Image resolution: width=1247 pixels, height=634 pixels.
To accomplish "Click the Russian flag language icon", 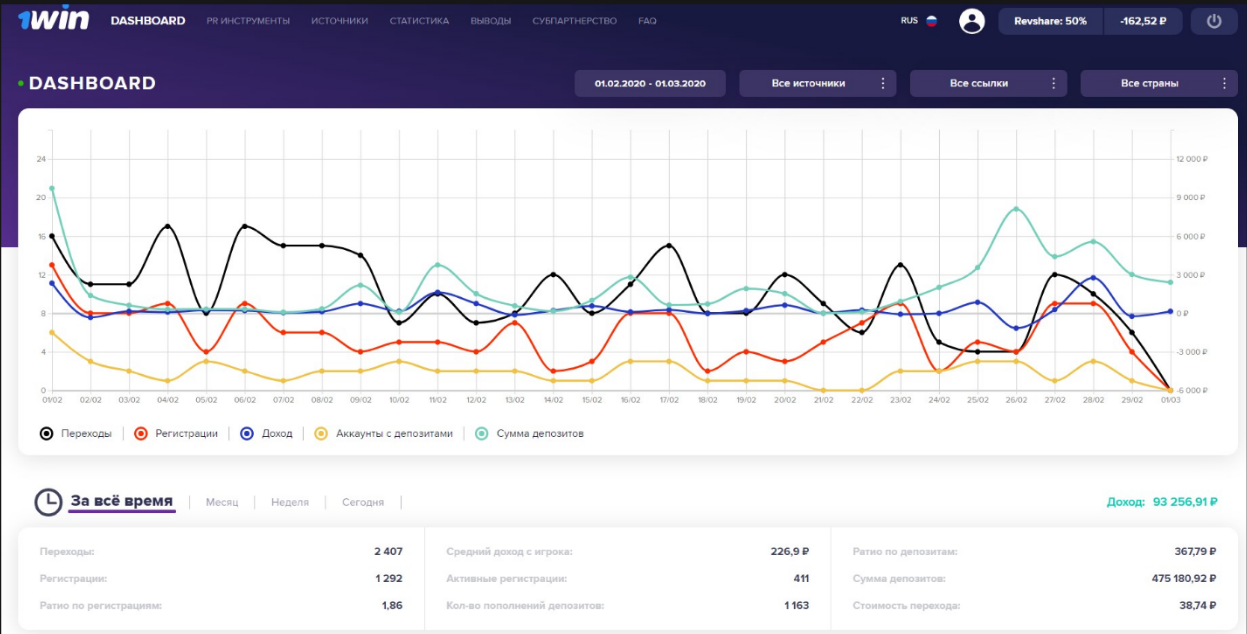I will [x=931, y=21].
